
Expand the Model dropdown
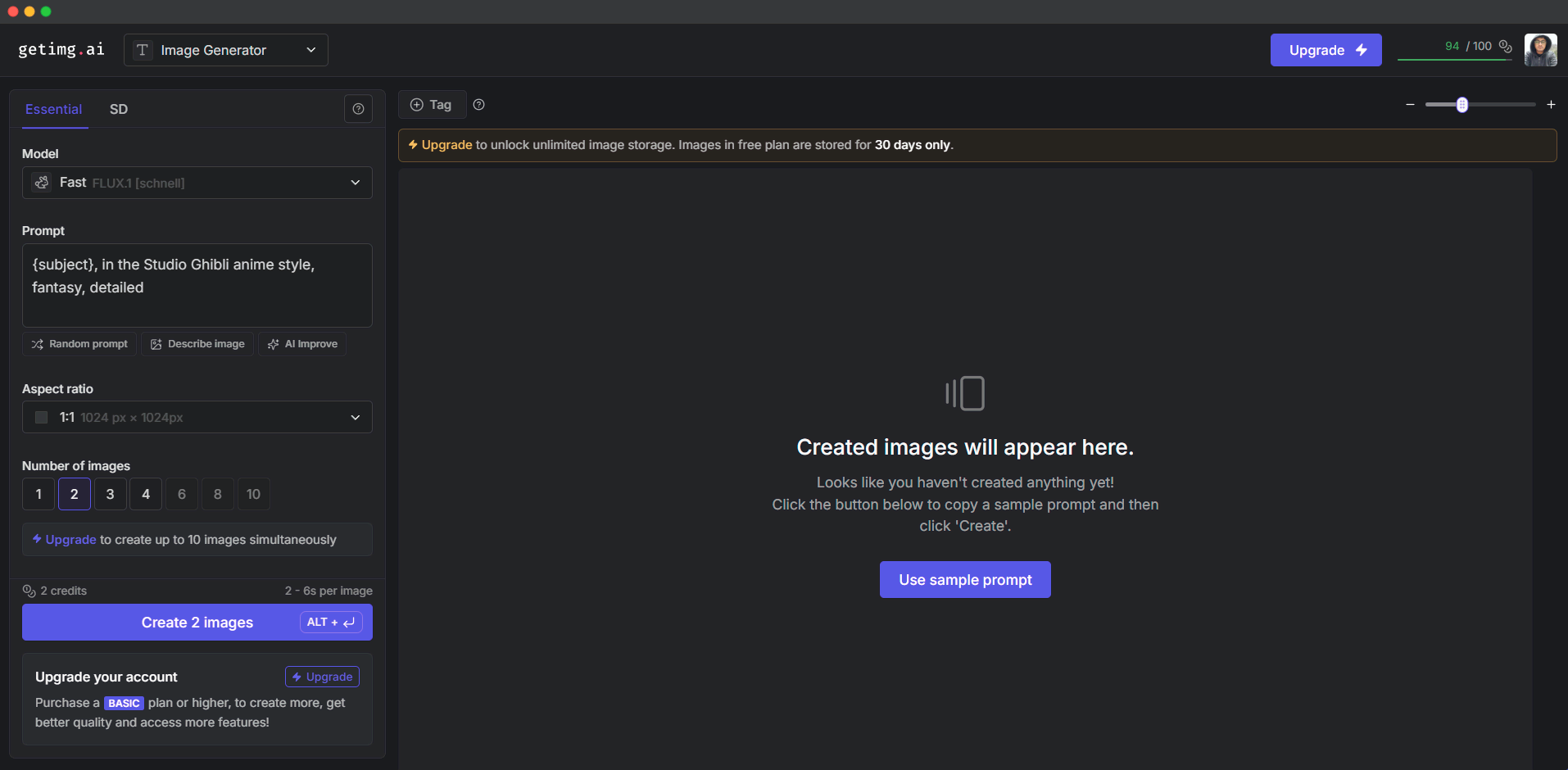pos(197,183)
